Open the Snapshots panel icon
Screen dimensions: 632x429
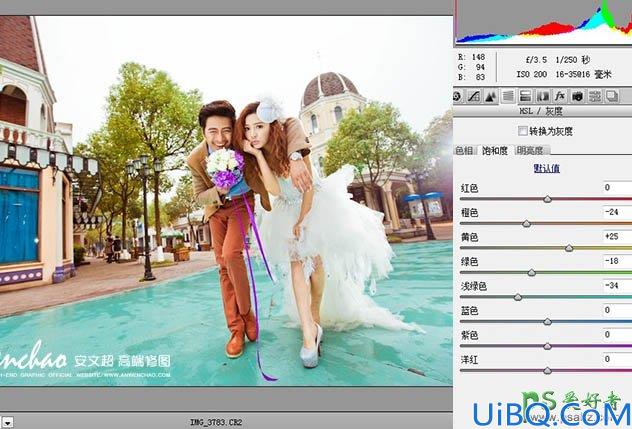pos(612,96)
